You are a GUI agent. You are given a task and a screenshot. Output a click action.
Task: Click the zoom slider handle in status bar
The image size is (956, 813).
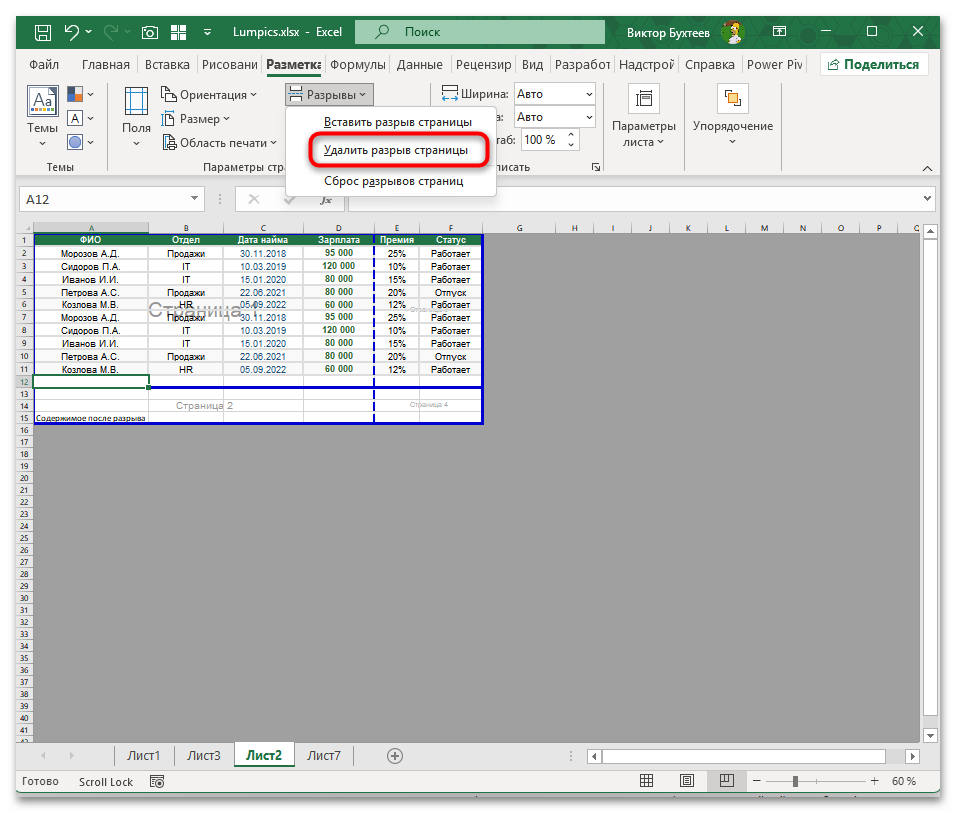tap(795, 781)
